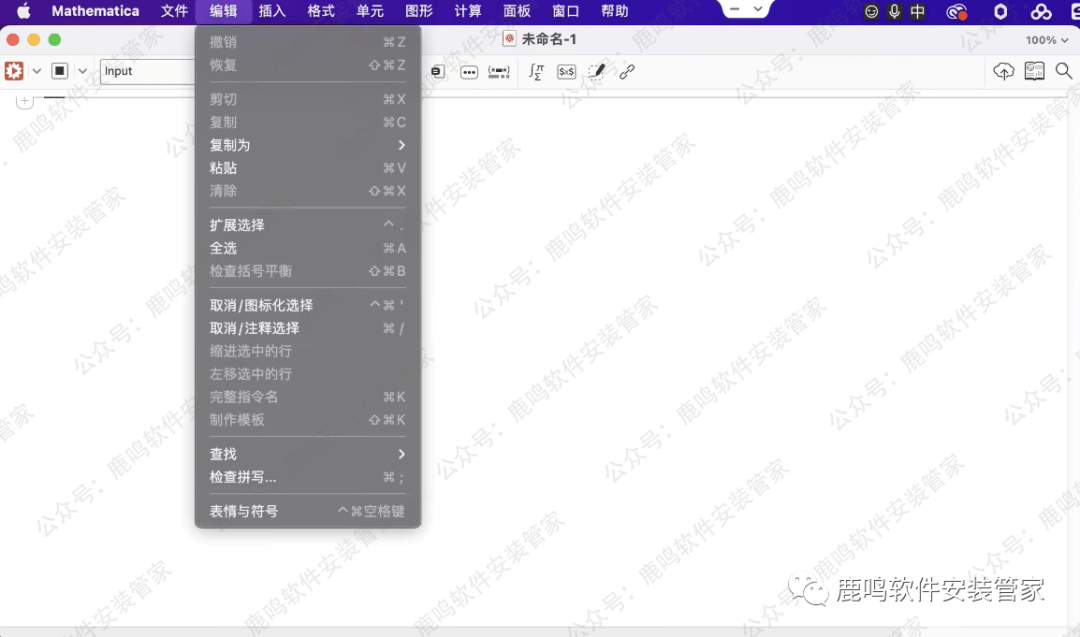Activate the drawing pen tool icon
Image resolution: width=1080 pixels, height=637 pixels.
pos(597,71)
